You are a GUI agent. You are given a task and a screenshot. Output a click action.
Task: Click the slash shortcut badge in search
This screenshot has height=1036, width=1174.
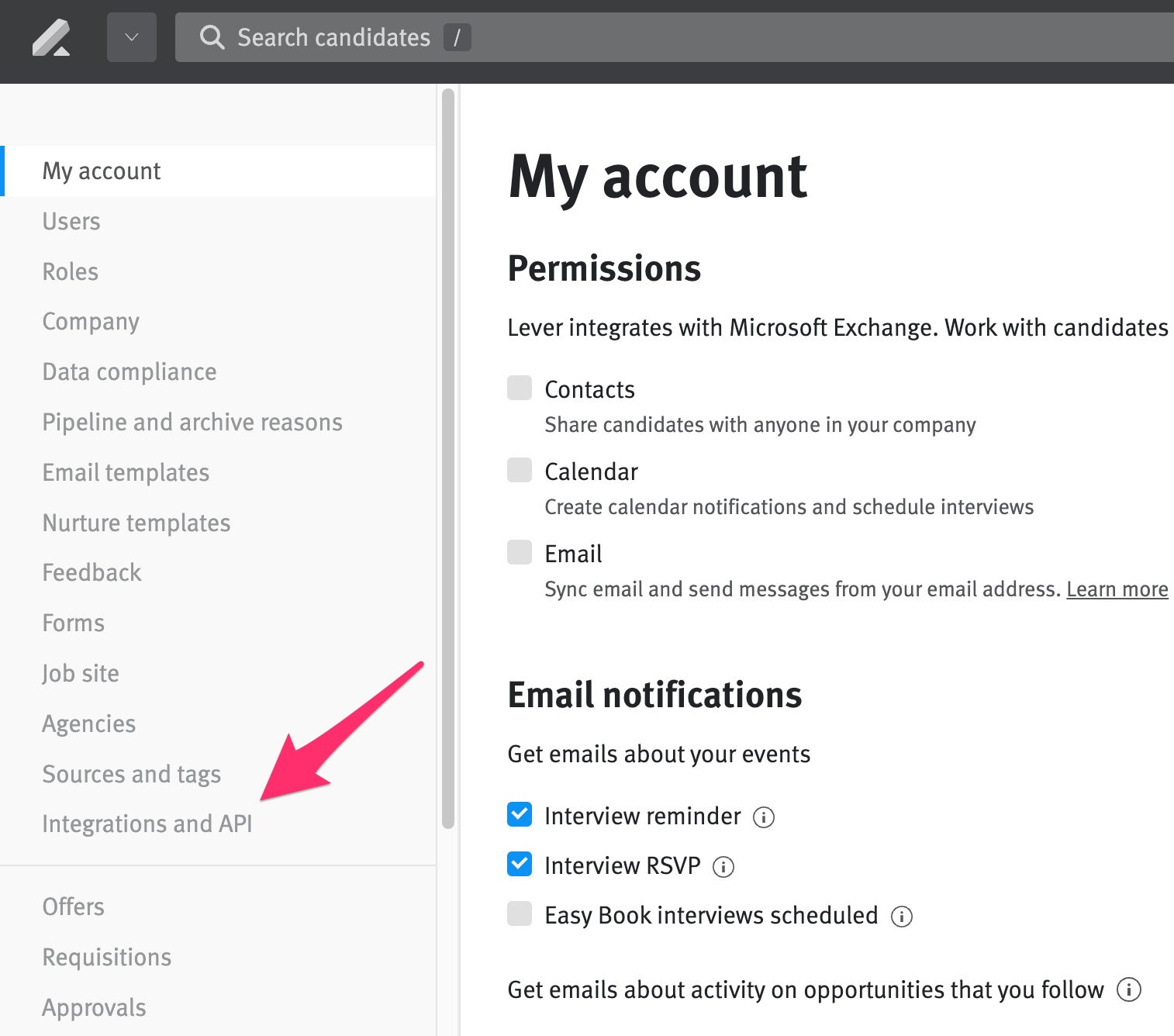[x=458, y=37]
